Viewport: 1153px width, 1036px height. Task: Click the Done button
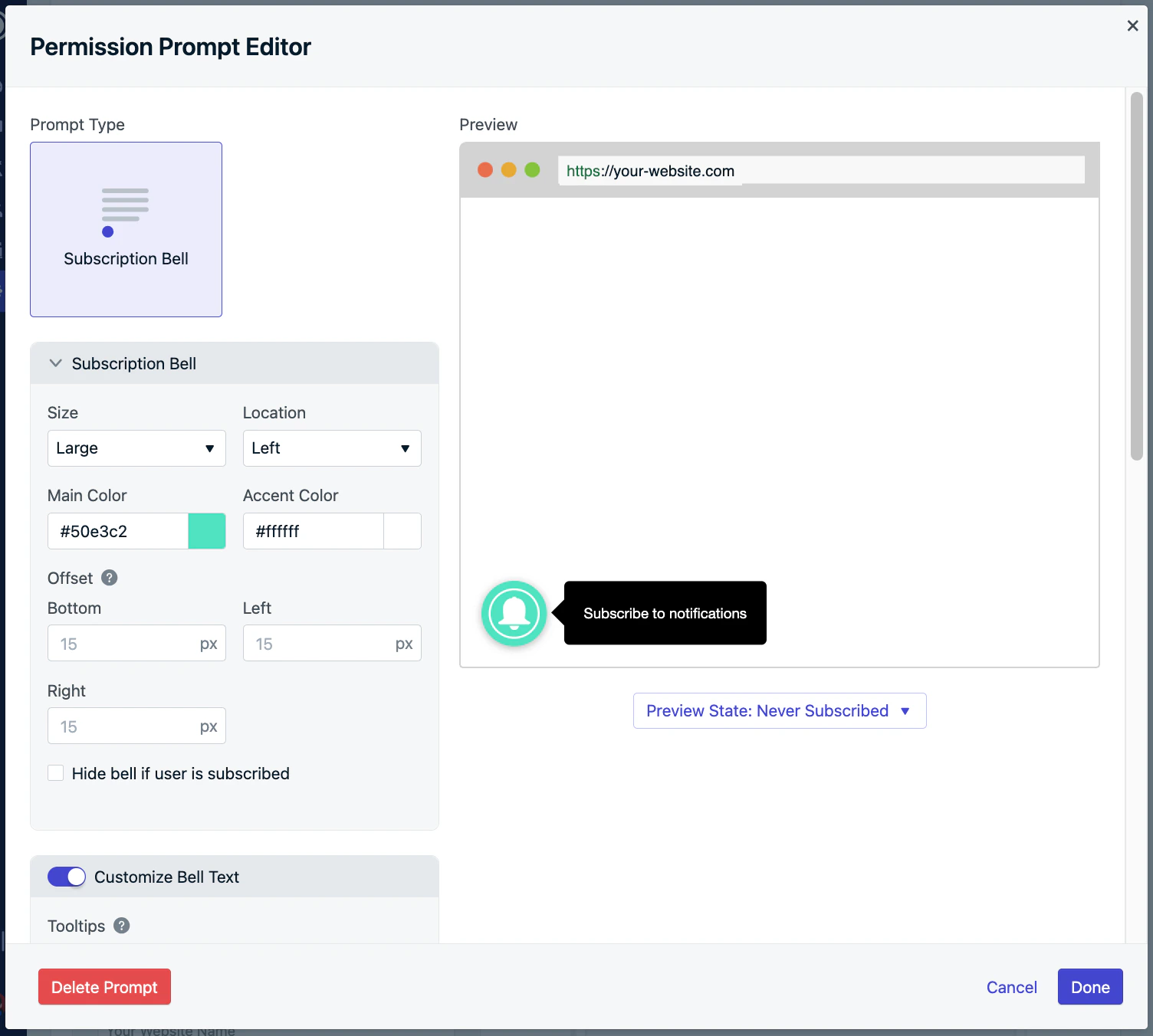pyautogui.click(x=1089, y=987)
